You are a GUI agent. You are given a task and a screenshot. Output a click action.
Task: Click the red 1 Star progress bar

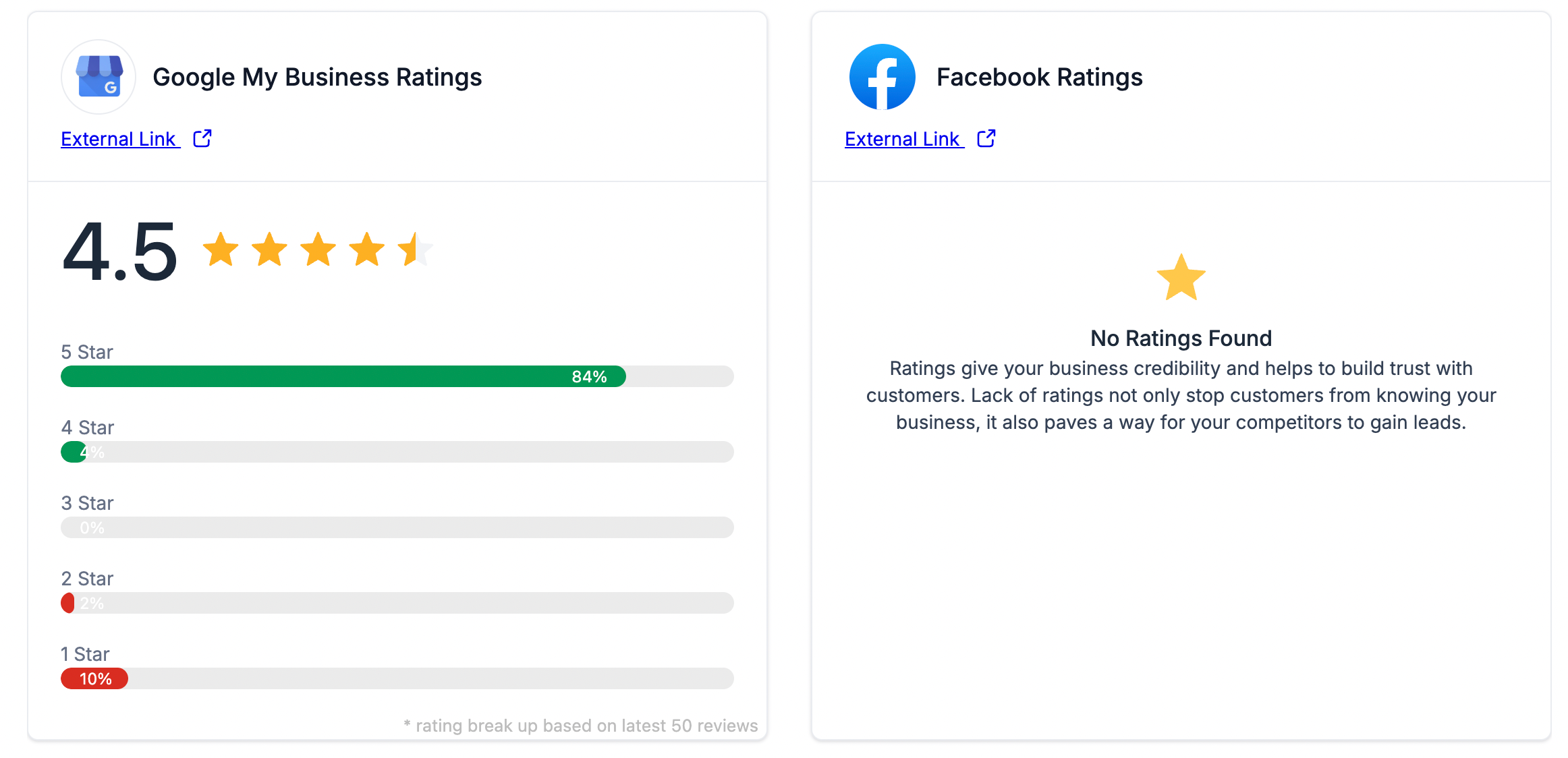click(x=94, y=678)
